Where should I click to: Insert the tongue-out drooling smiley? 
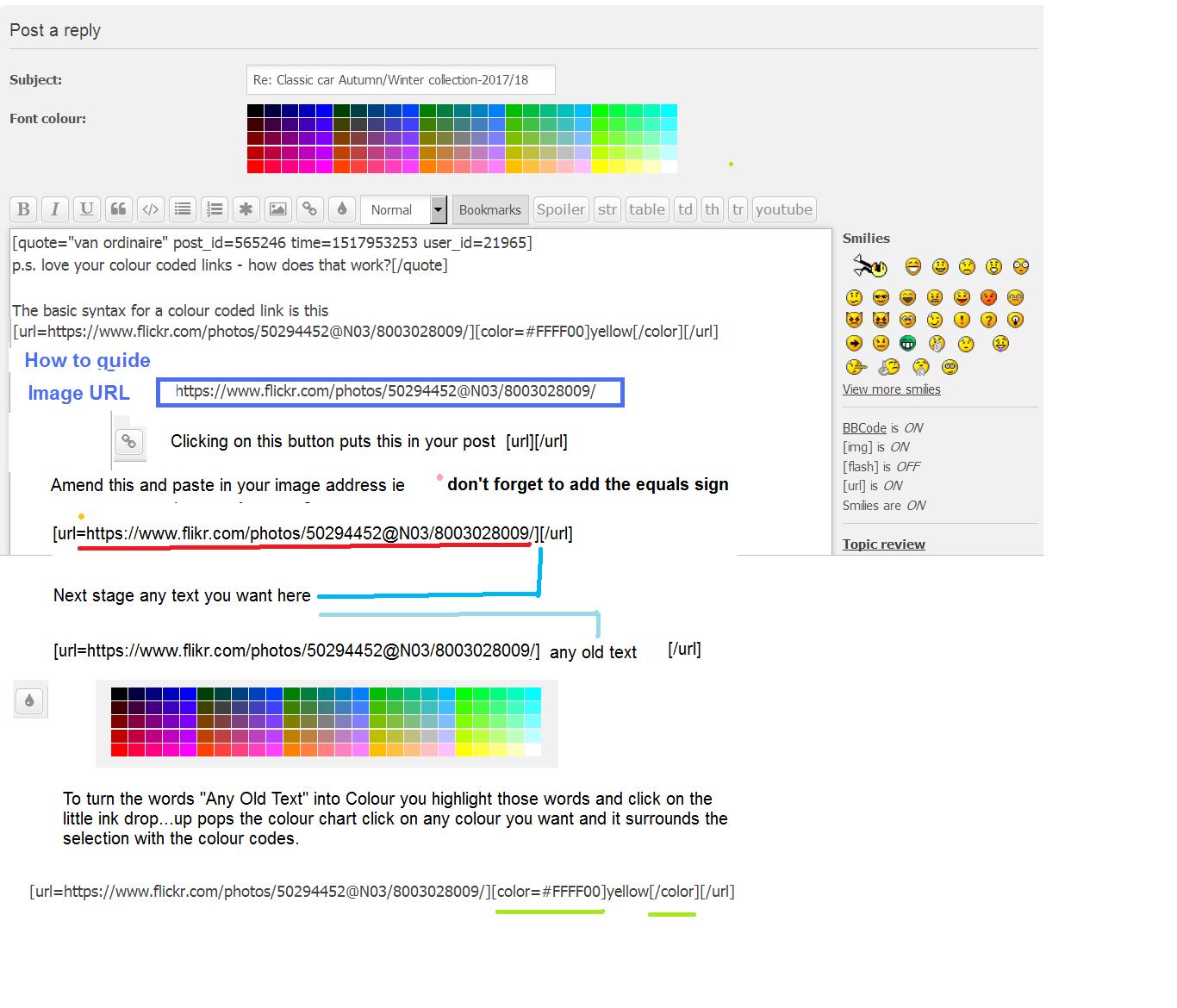pyautogui.click(x=1000, y=344)
